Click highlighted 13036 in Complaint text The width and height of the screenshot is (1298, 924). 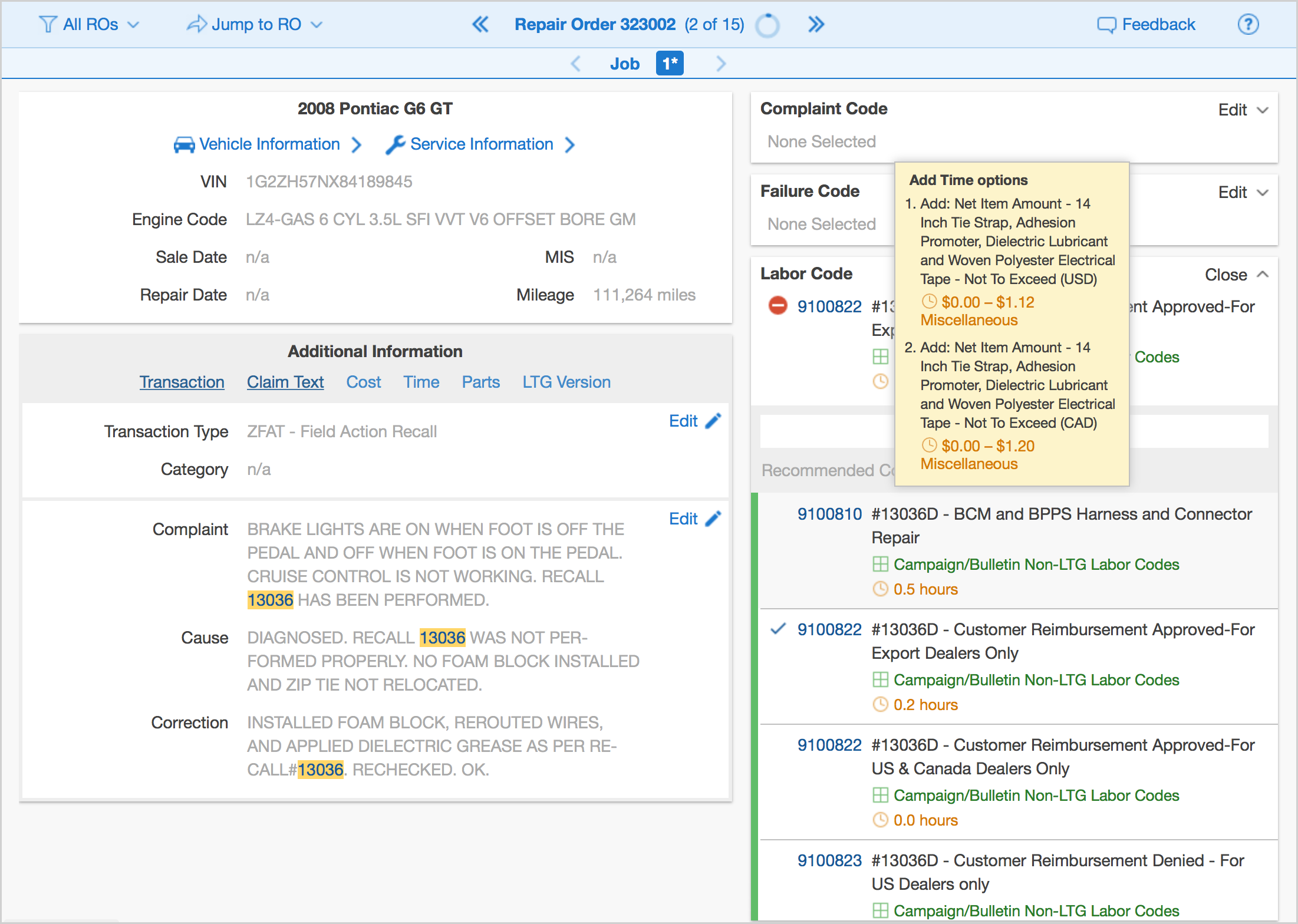(270, 600)
